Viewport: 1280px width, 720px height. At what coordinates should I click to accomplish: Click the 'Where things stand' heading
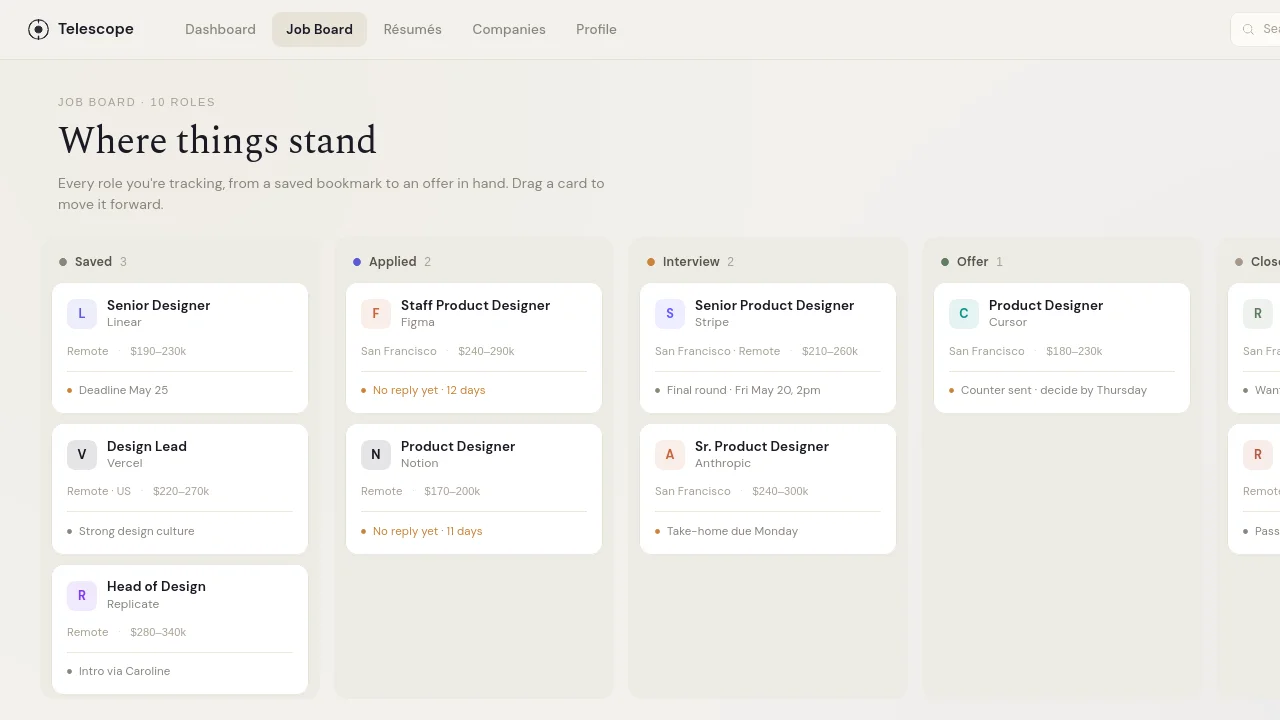tap(217, 141)
